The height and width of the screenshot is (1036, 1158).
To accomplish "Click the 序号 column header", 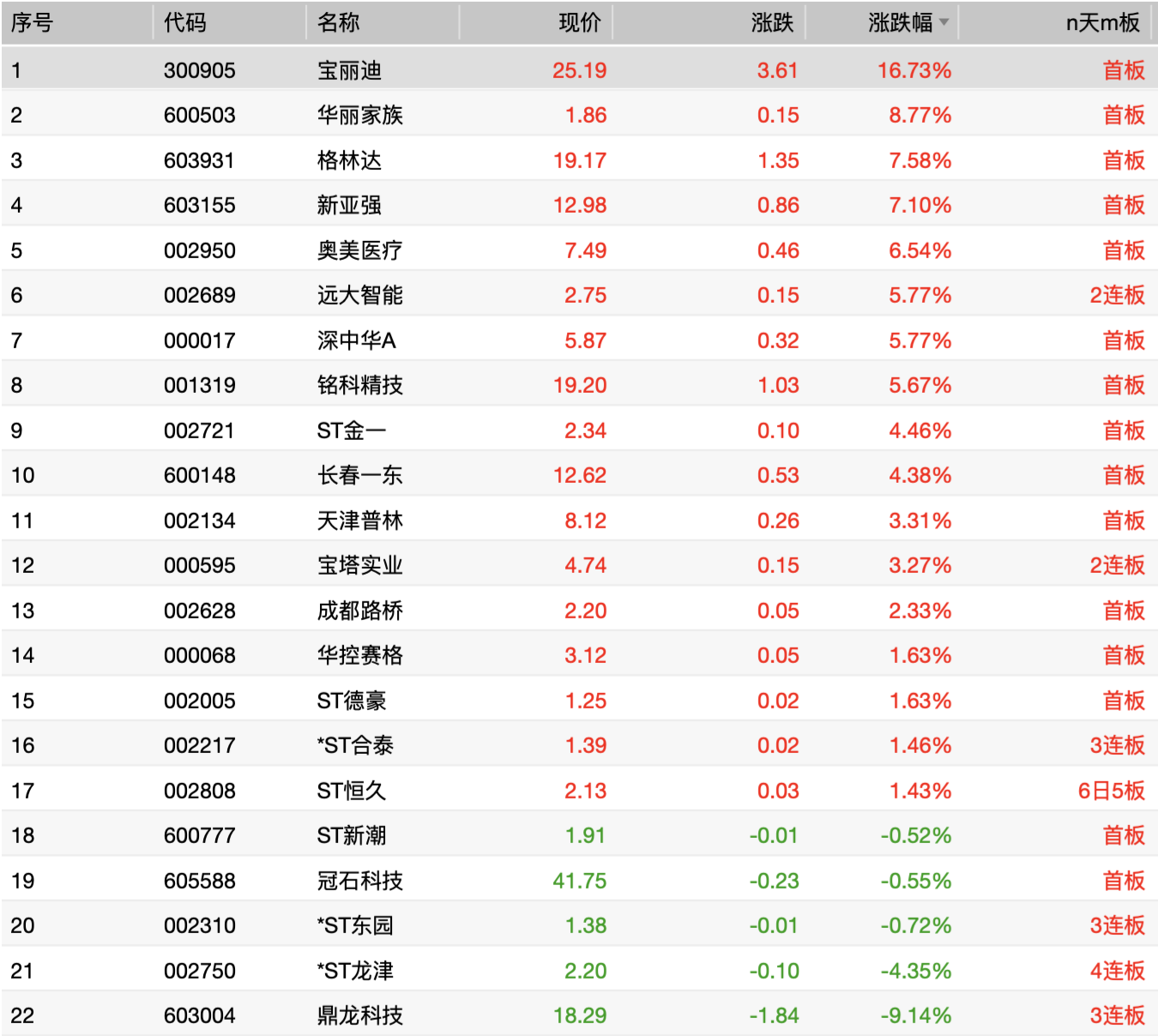I will pos(32,23).
